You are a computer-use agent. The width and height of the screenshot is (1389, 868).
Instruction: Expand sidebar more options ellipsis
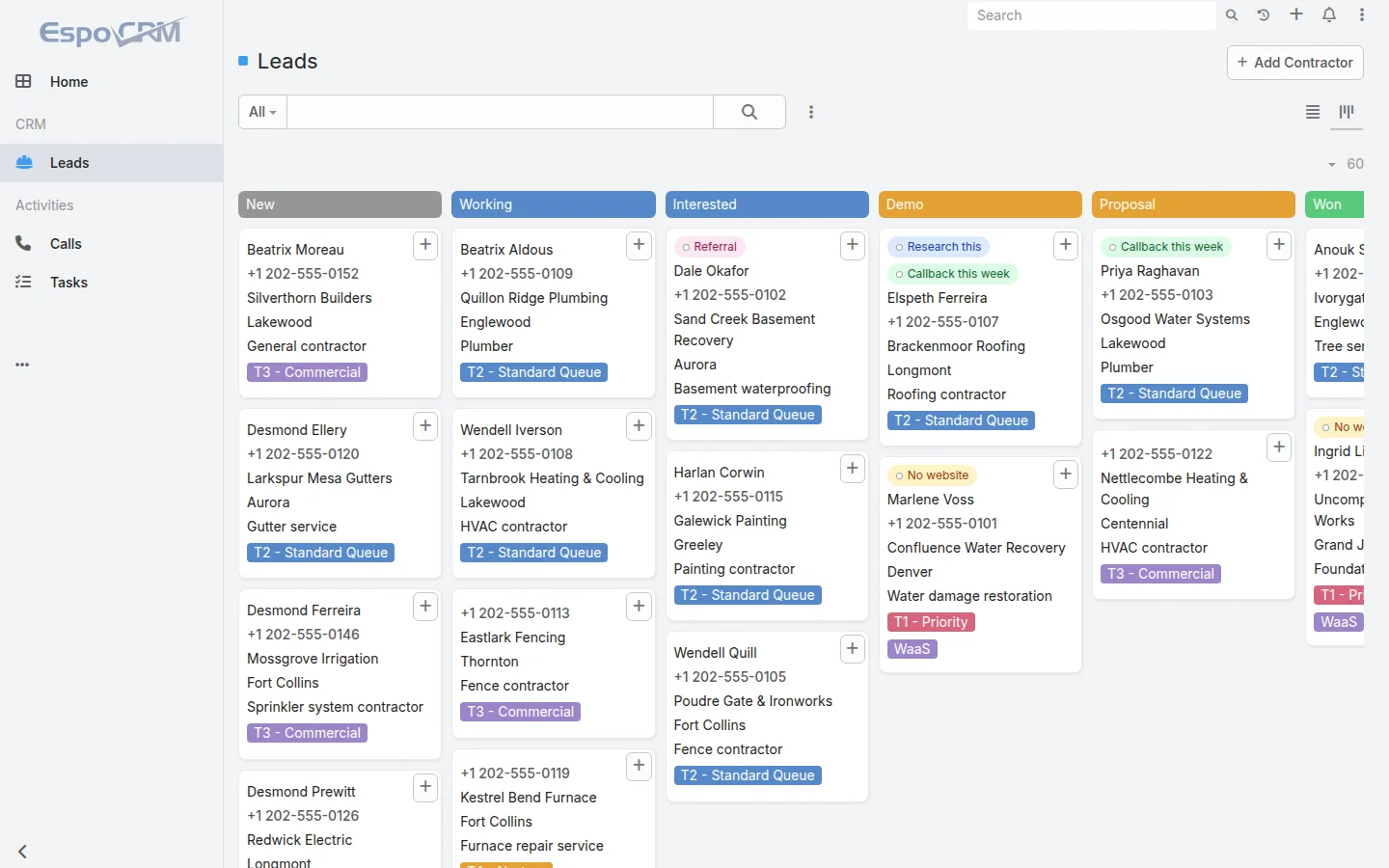coord(22,365)
